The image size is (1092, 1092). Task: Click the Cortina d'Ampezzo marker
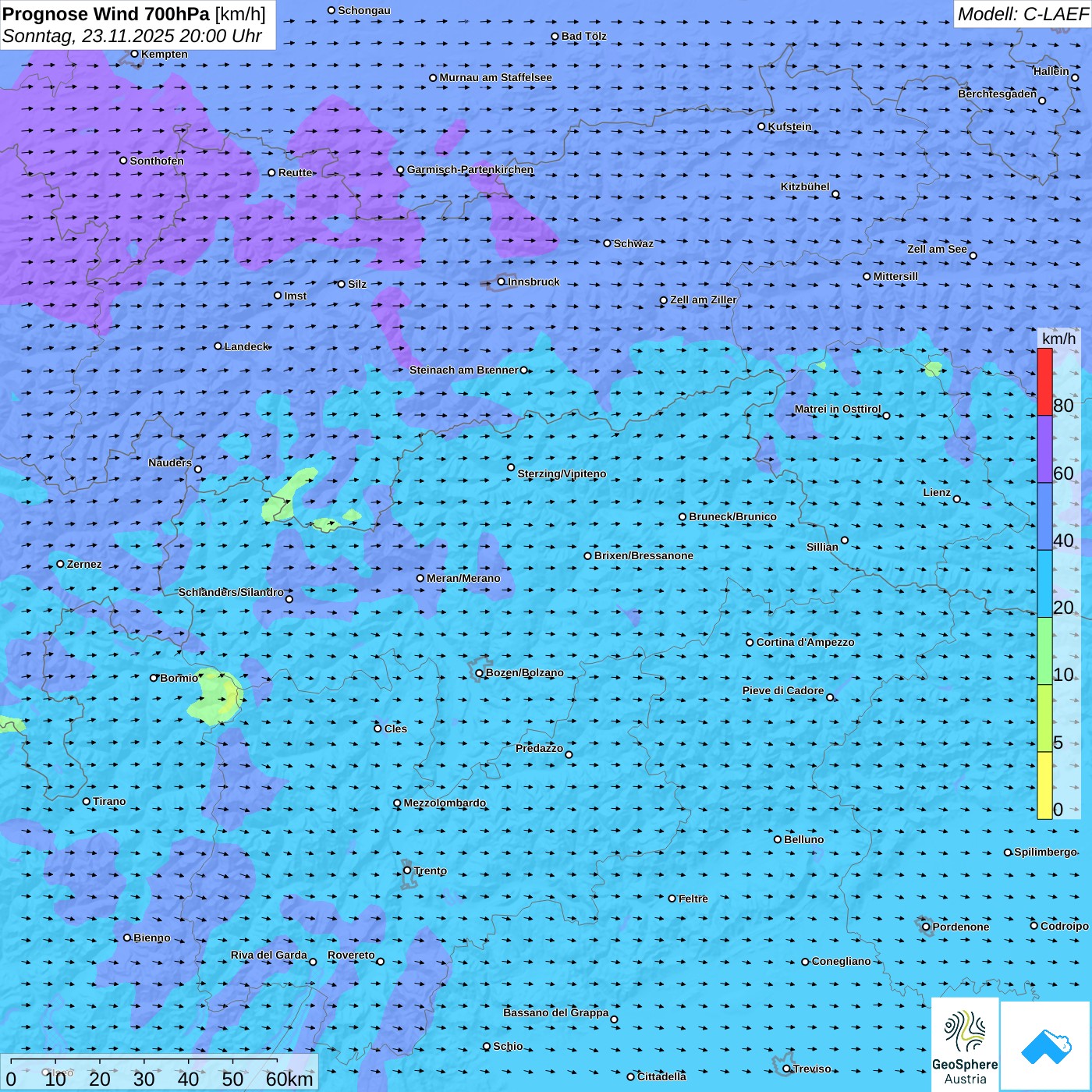pos(750,643)
